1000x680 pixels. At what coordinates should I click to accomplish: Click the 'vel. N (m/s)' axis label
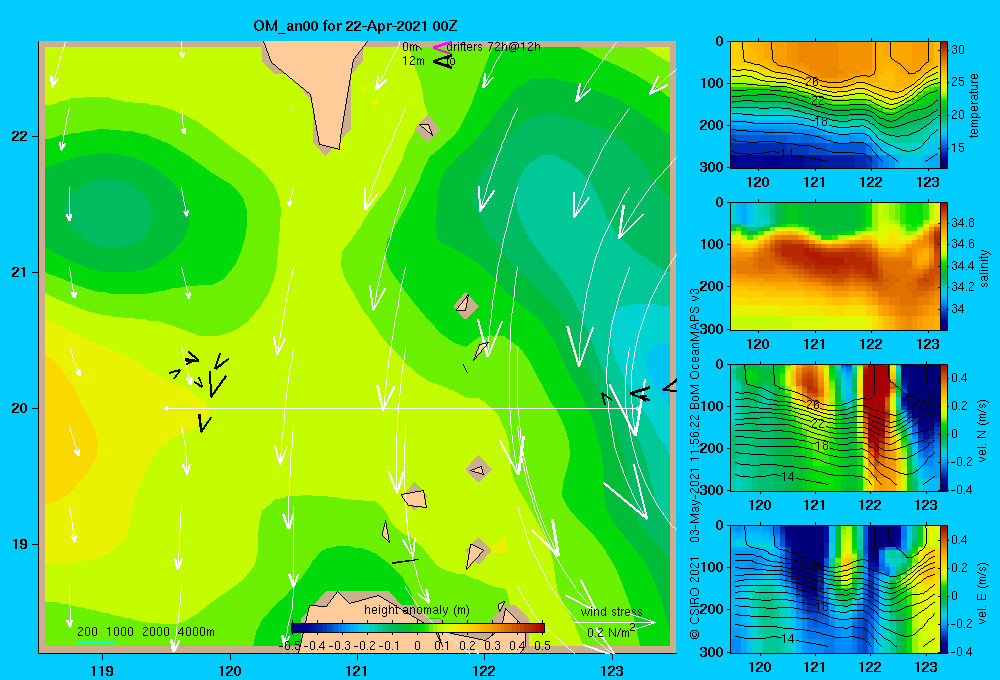pos(983,431)
